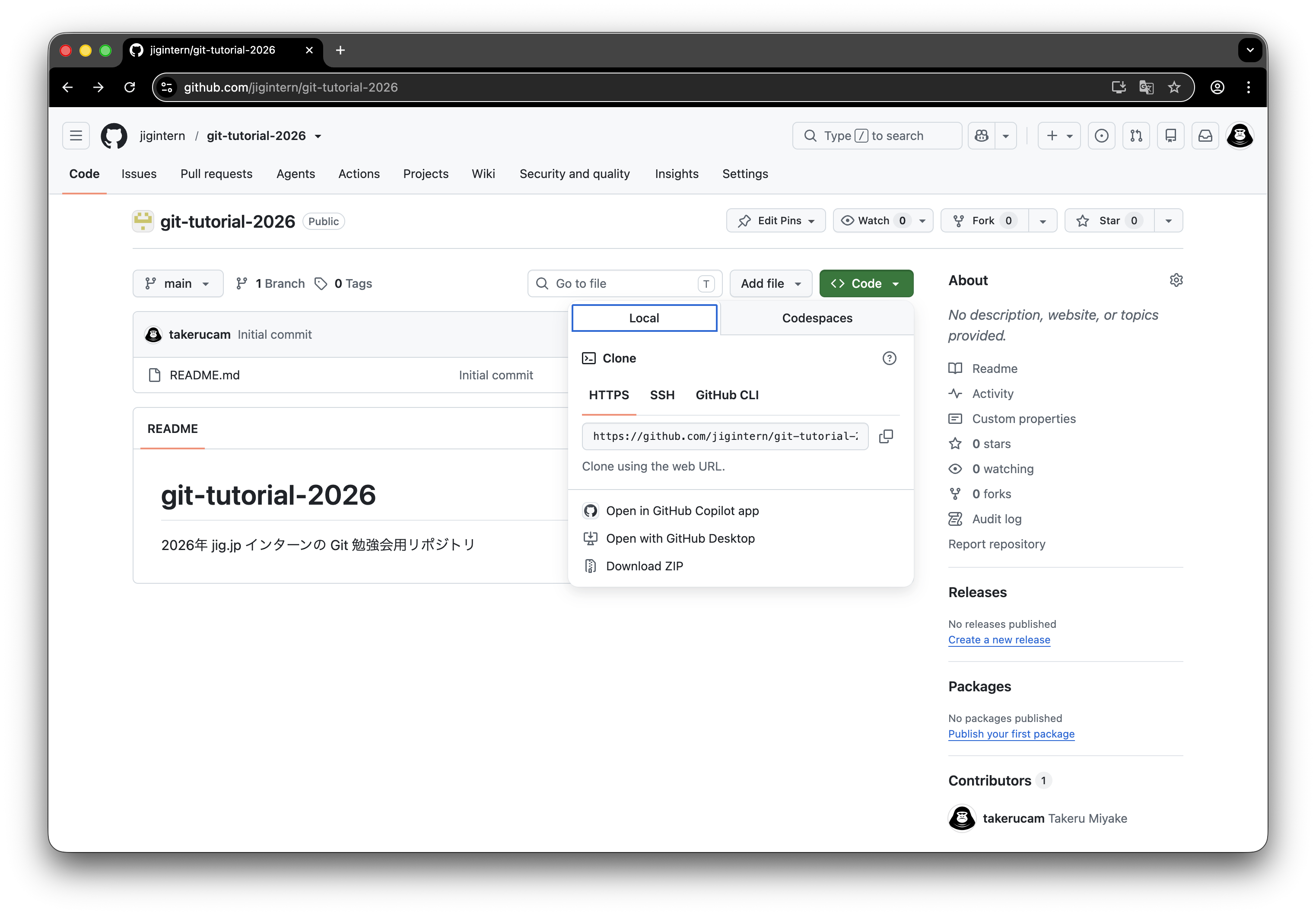View site information in address bar

[167, 87]
